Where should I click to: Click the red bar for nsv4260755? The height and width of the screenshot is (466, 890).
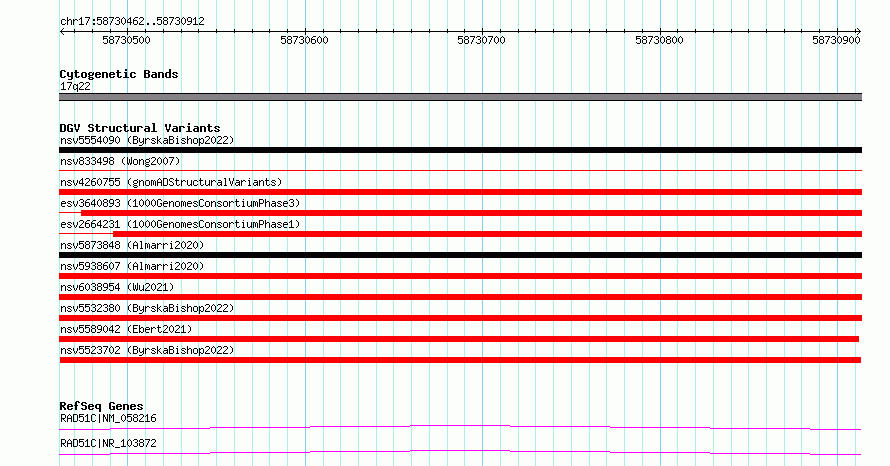[x=460, y=192]
